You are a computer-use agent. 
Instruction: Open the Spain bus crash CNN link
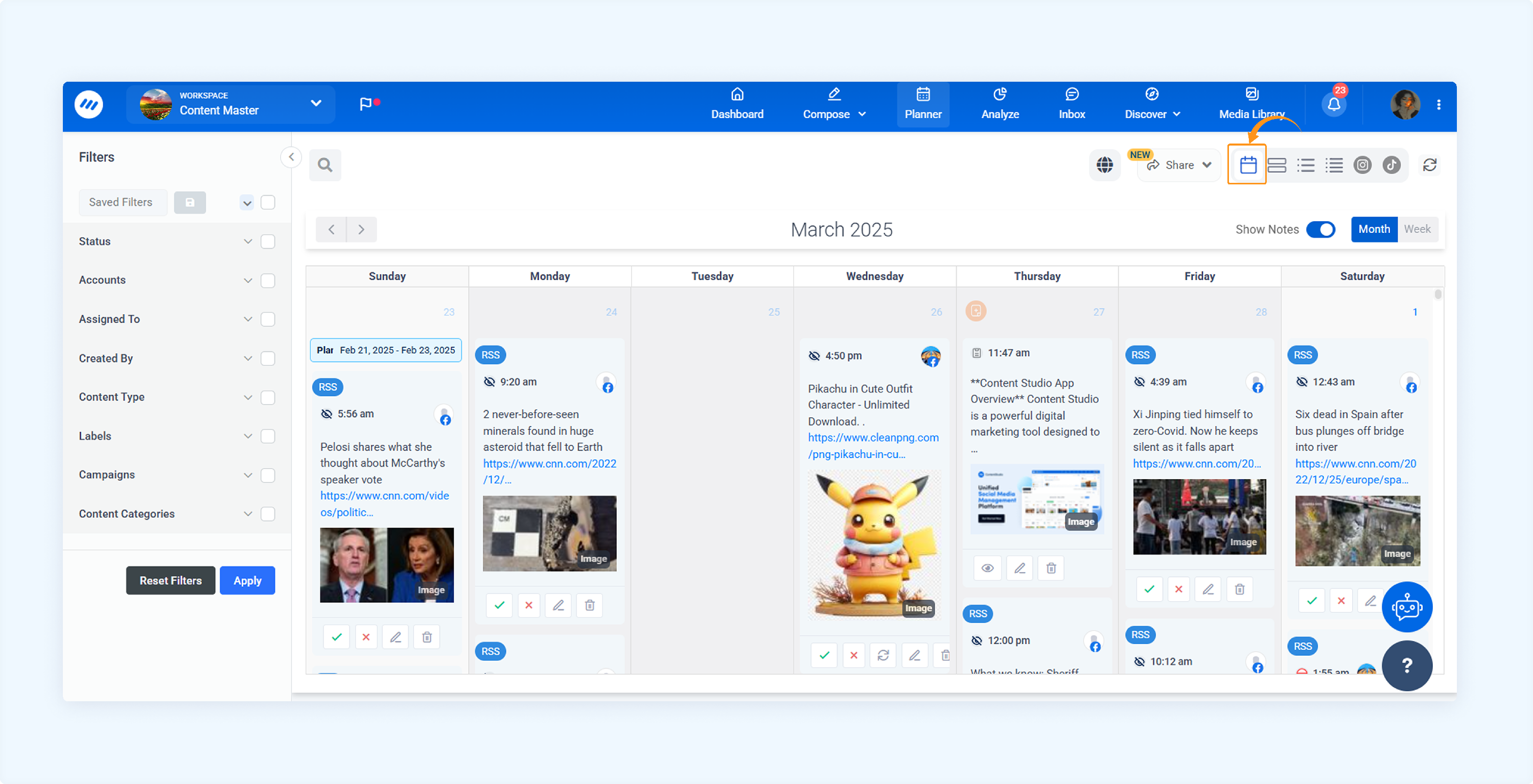pyautogui.click(x=1355, y=472)
